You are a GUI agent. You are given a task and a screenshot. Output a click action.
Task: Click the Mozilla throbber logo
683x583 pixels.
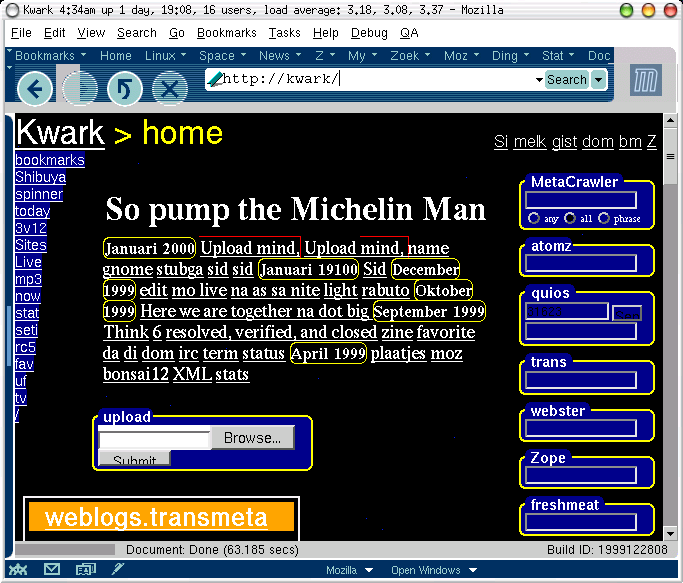point(645,81)
